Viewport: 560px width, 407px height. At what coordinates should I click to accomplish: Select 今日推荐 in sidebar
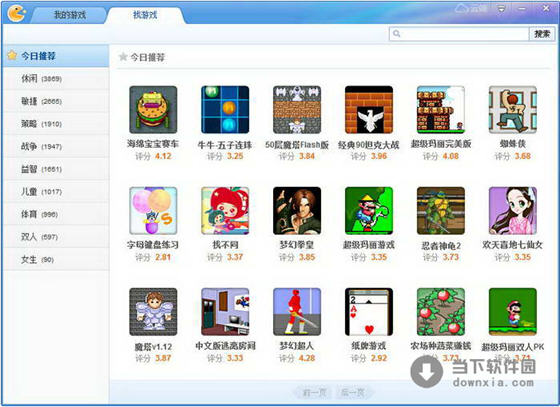tap(56, 56)
